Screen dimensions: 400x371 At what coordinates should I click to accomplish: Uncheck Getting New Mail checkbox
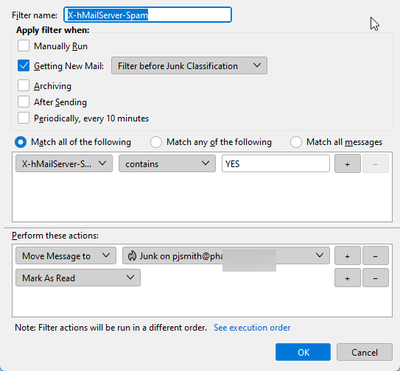23,66
